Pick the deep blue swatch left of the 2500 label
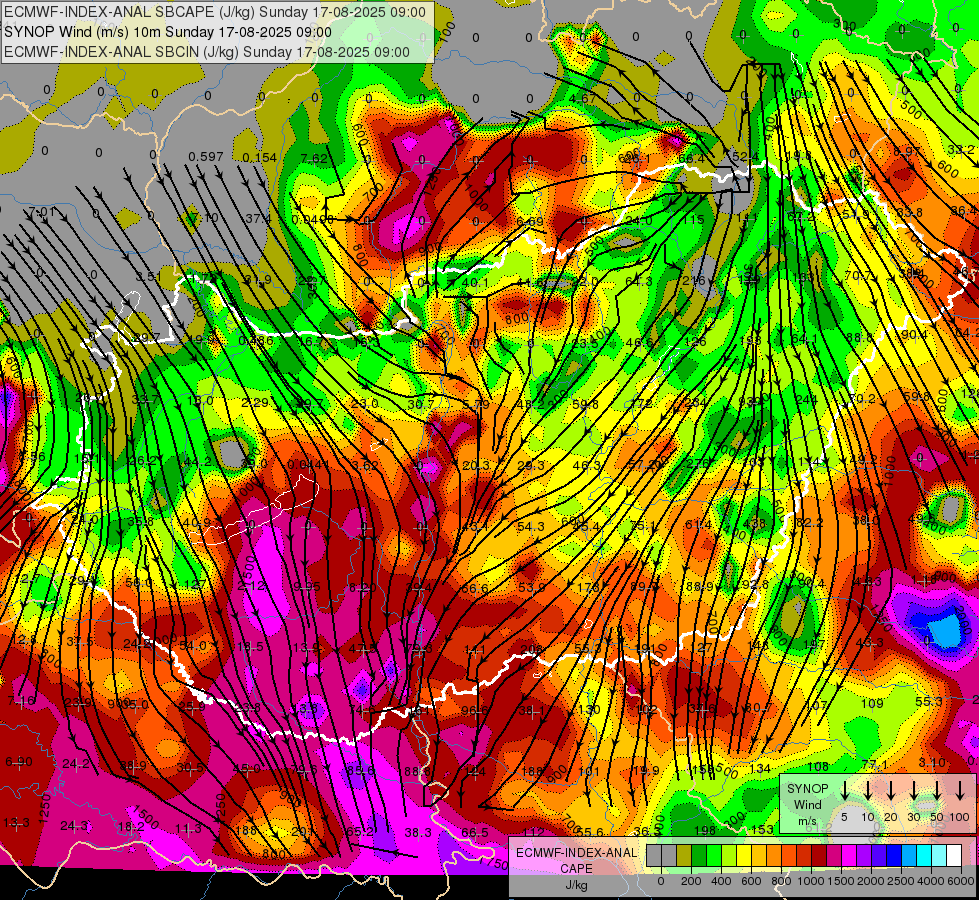This screenshot has height=900, width=979. (x=895, y=855)
